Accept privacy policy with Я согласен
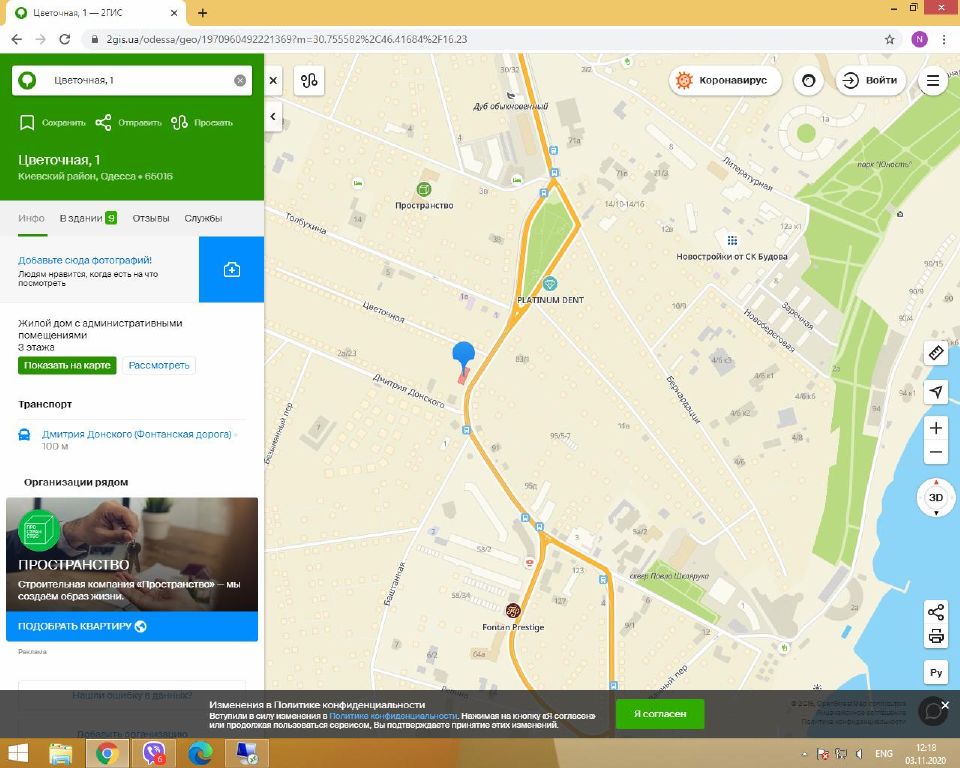This screenshot has width=960, height=768. click(x=660, y=714)
